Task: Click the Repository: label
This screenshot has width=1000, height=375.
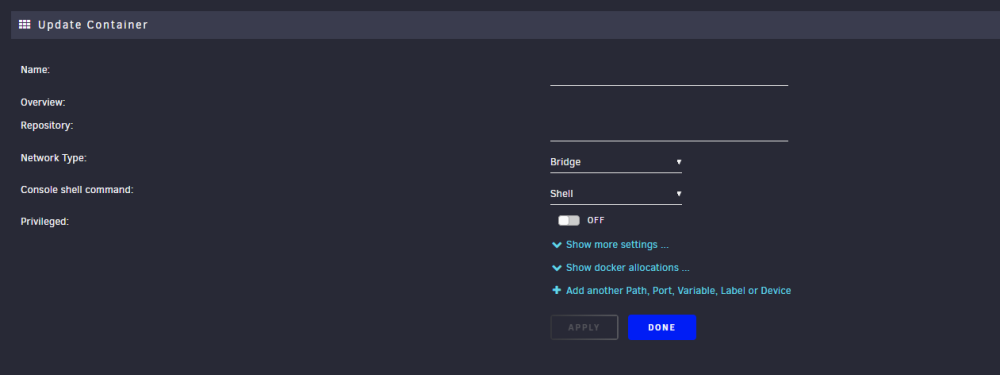Action: 47,126
